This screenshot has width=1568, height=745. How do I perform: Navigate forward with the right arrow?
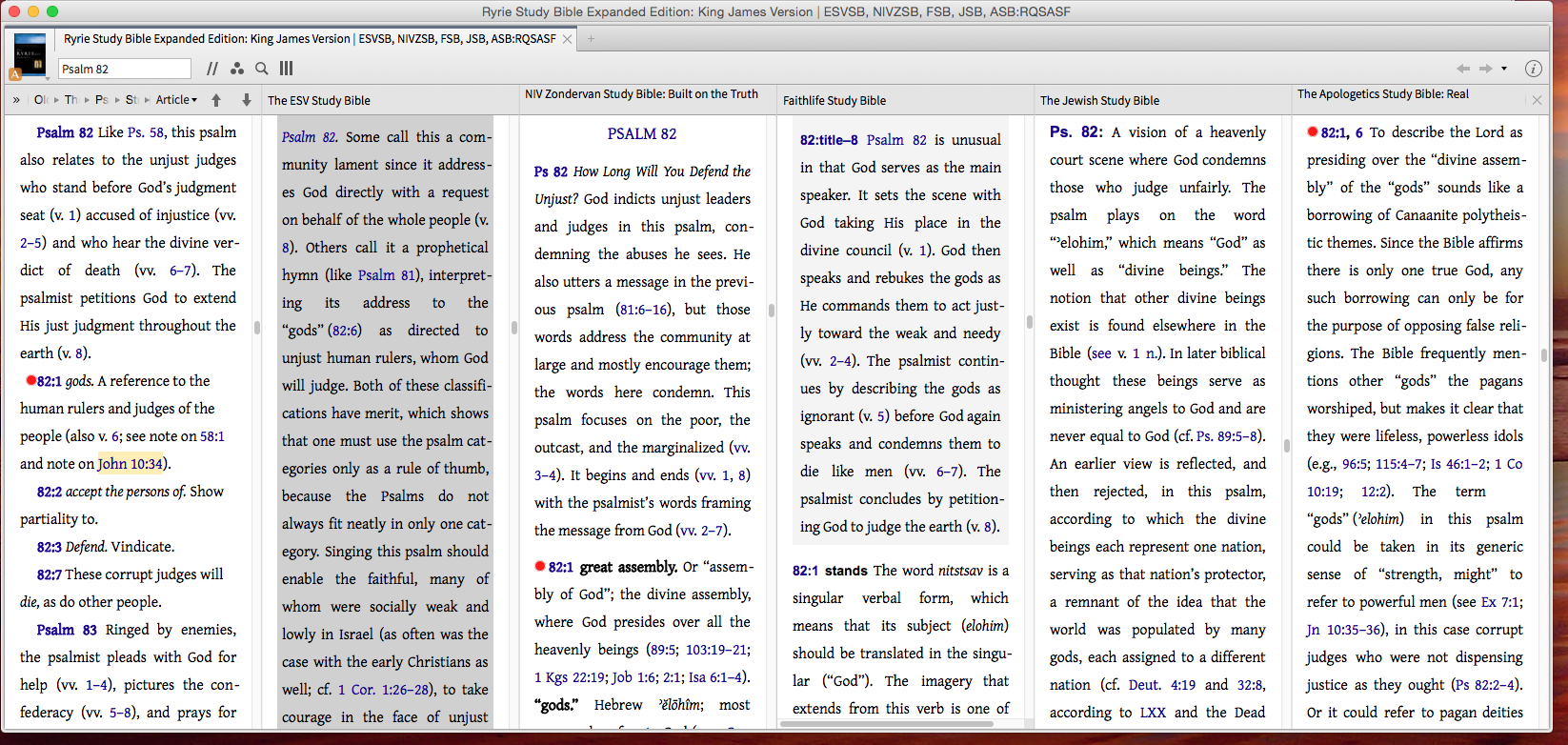(x=1485, y=69)
